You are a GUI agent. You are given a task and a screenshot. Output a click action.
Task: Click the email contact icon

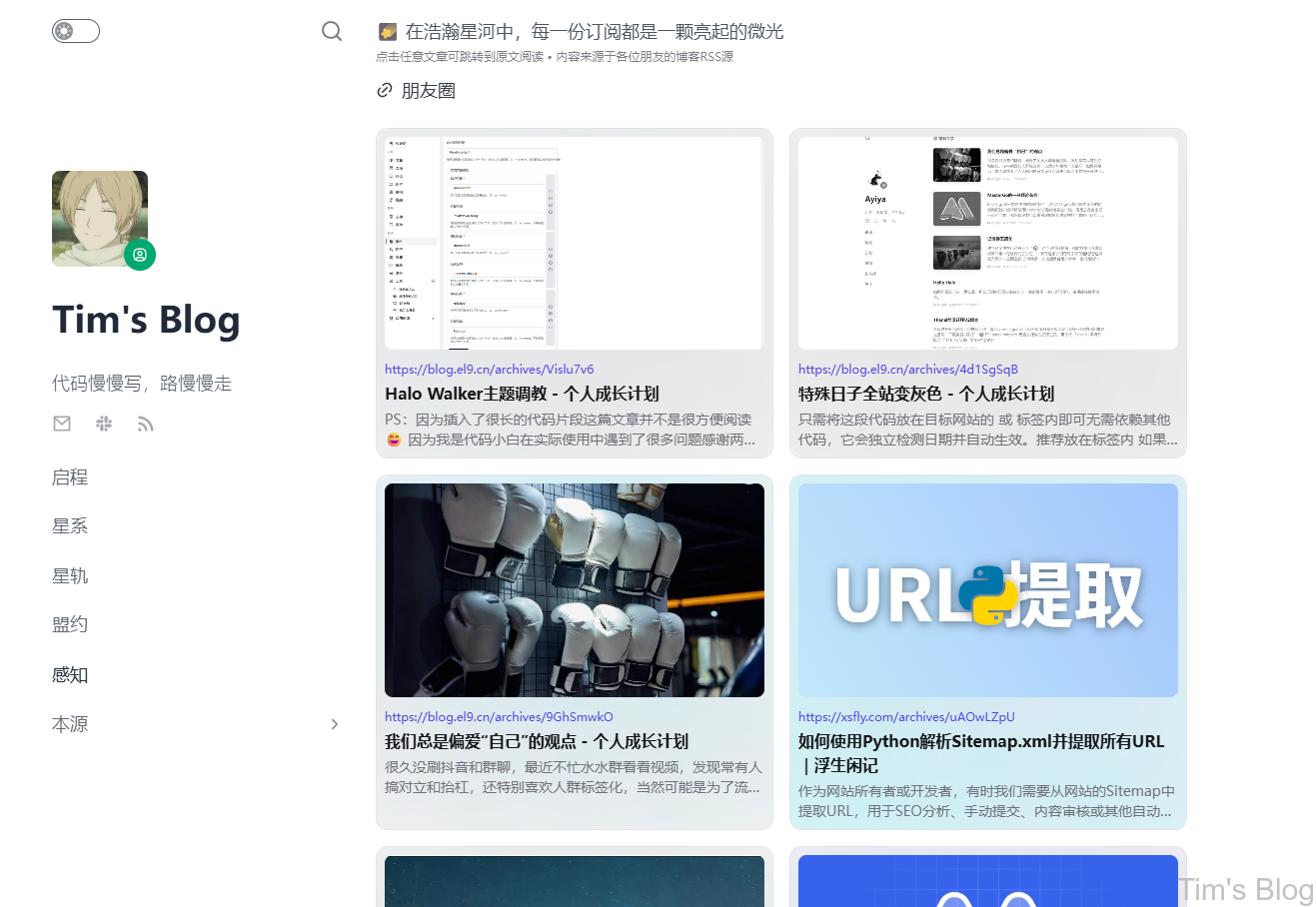tap(61, 423)
